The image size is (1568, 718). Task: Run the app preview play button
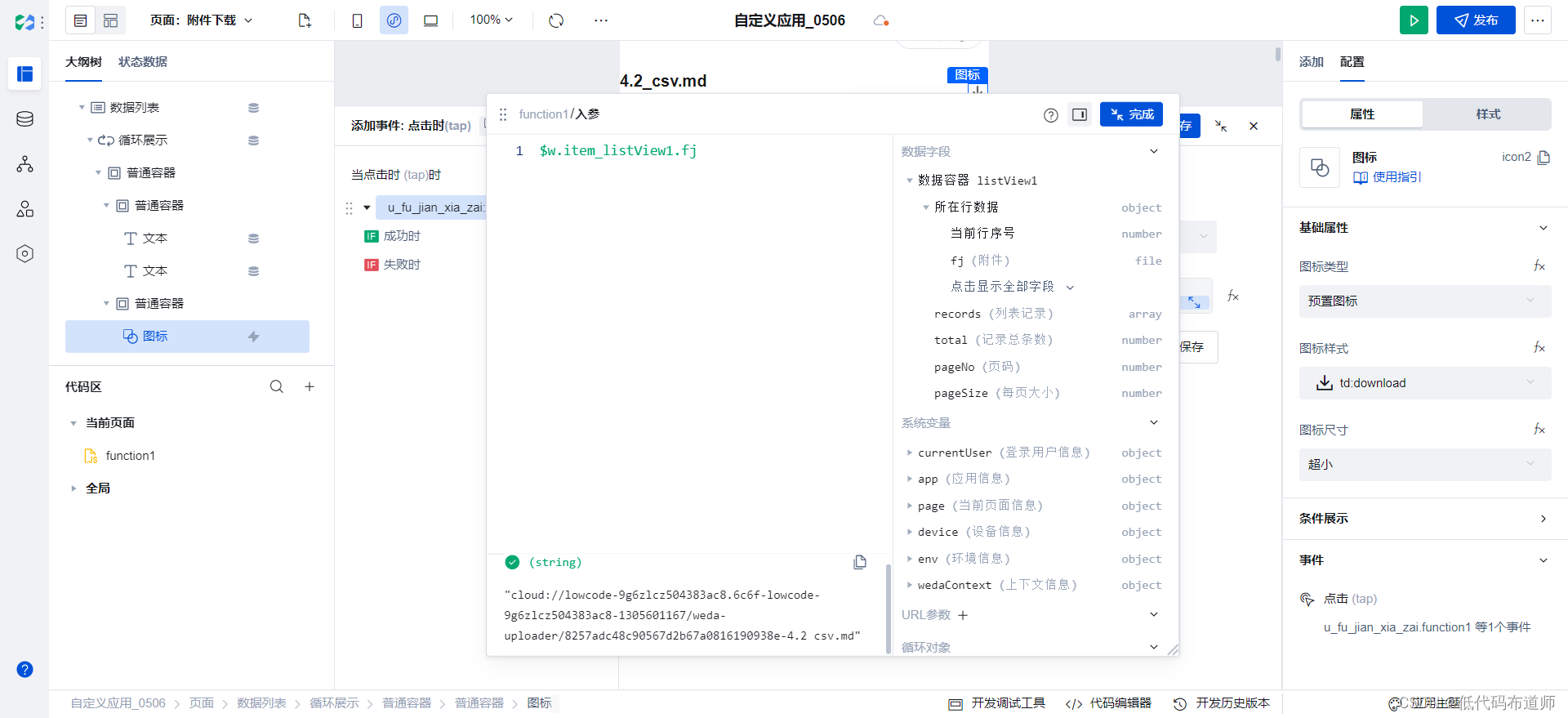(1414, 20)
